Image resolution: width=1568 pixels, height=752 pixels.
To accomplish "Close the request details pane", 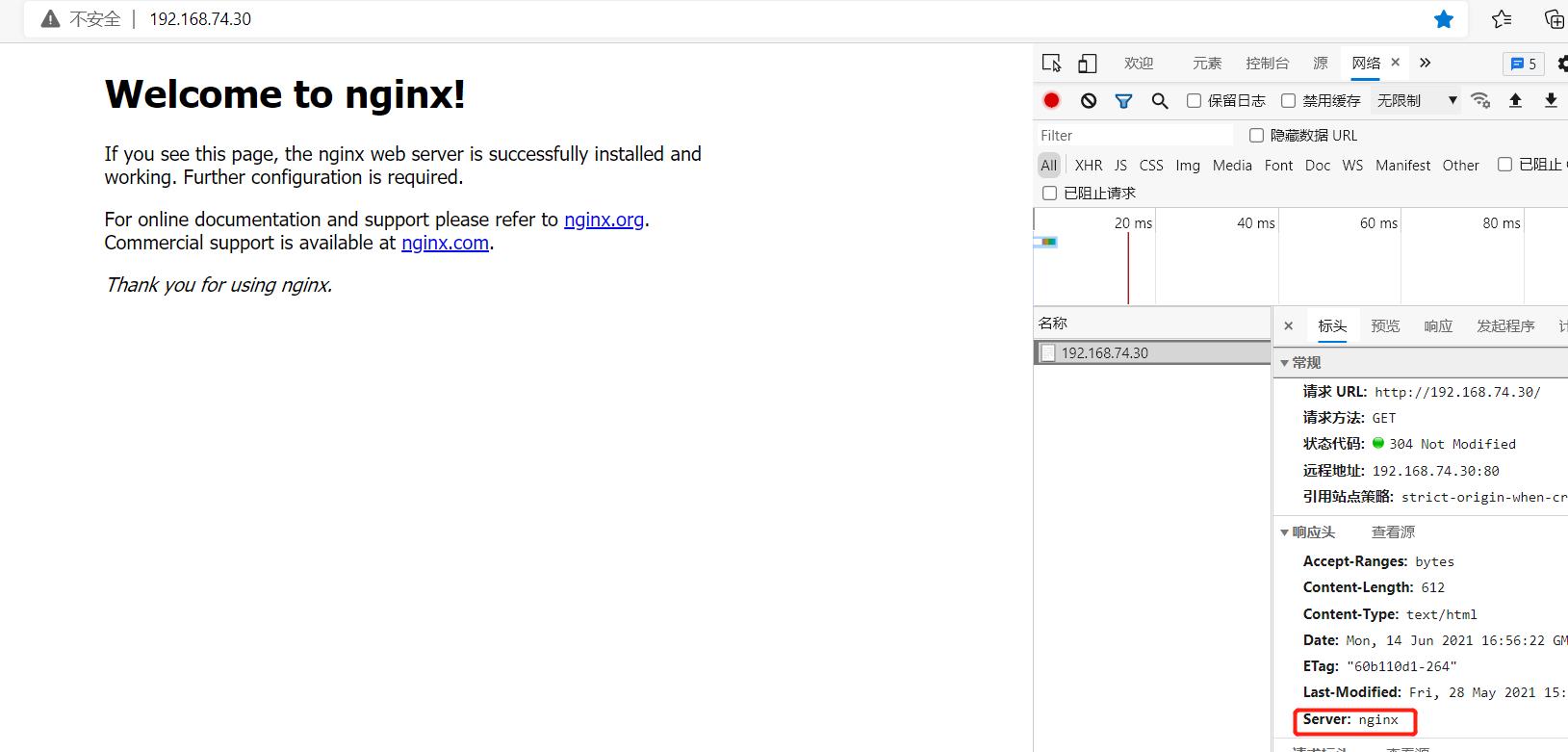I will 1289,325.
